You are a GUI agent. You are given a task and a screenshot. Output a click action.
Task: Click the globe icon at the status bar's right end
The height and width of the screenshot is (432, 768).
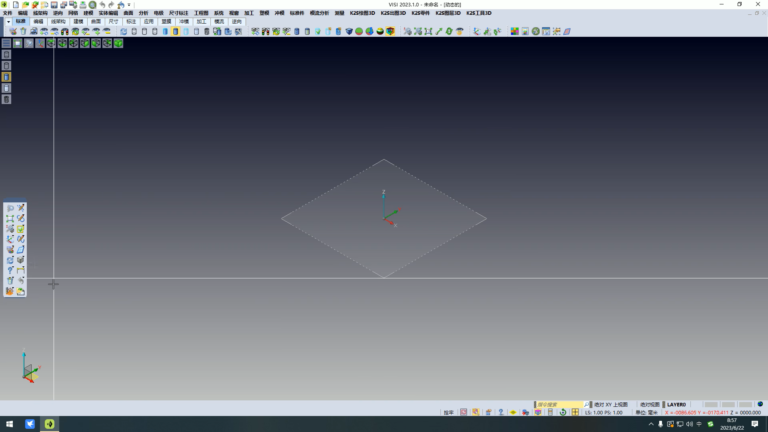[760, 404]
